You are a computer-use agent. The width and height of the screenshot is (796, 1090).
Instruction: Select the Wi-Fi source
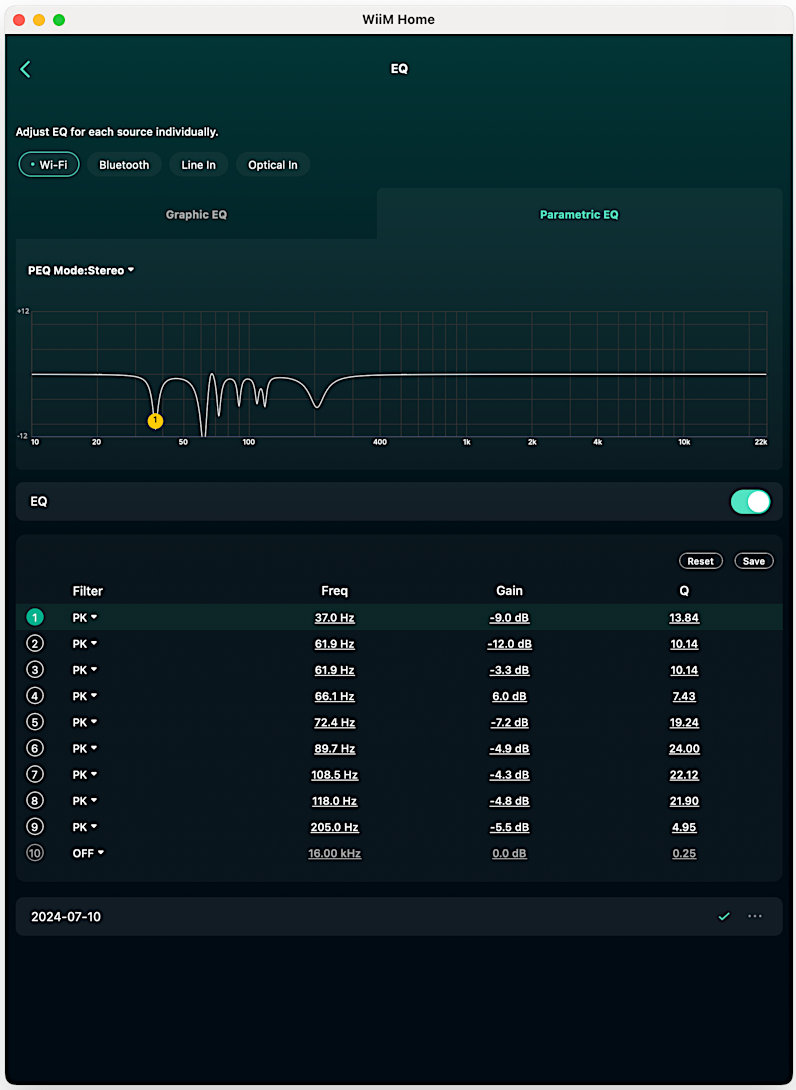(49, 165)
